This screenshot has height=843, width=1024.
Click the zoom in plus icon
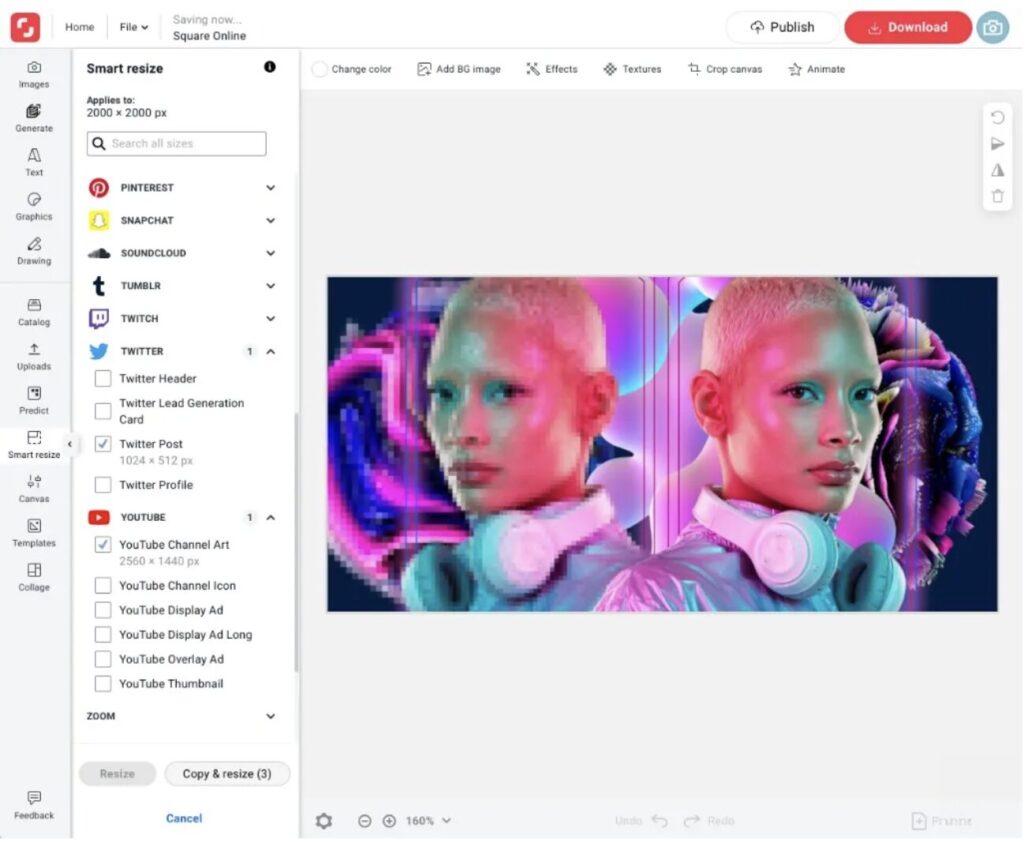pos(389,821)
